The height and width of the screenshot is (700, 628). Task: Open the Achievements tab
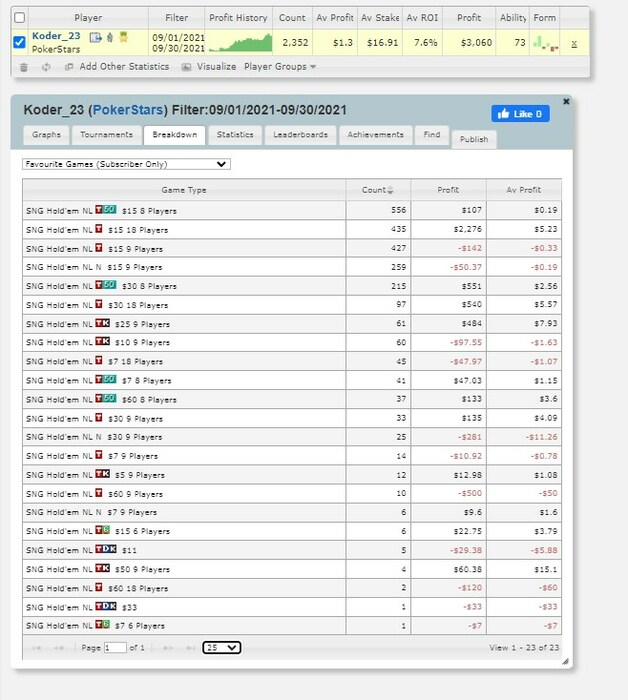tap(375, 135)
